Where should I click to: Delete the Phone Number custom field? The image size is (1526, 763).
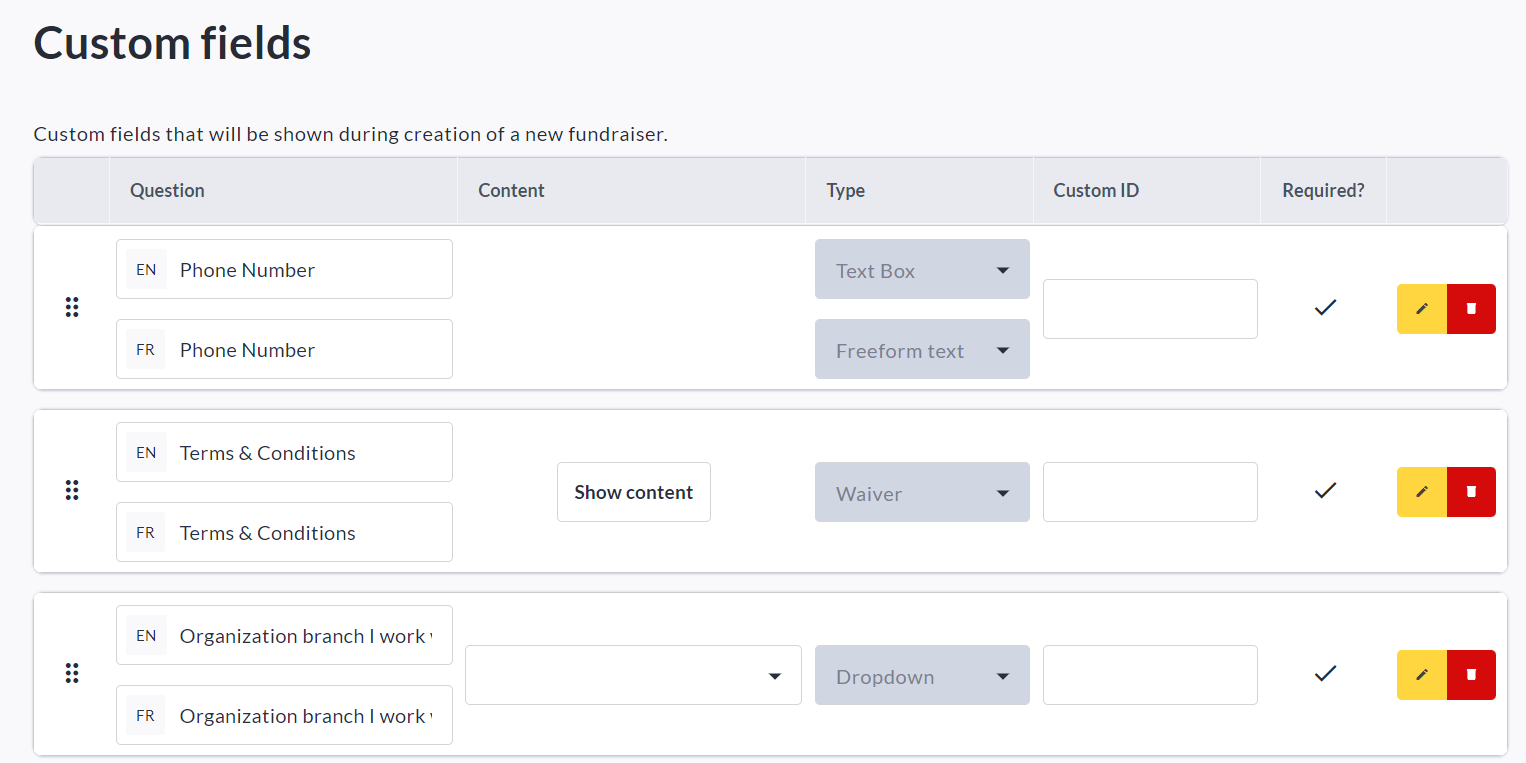click(x=1471, y=309)
